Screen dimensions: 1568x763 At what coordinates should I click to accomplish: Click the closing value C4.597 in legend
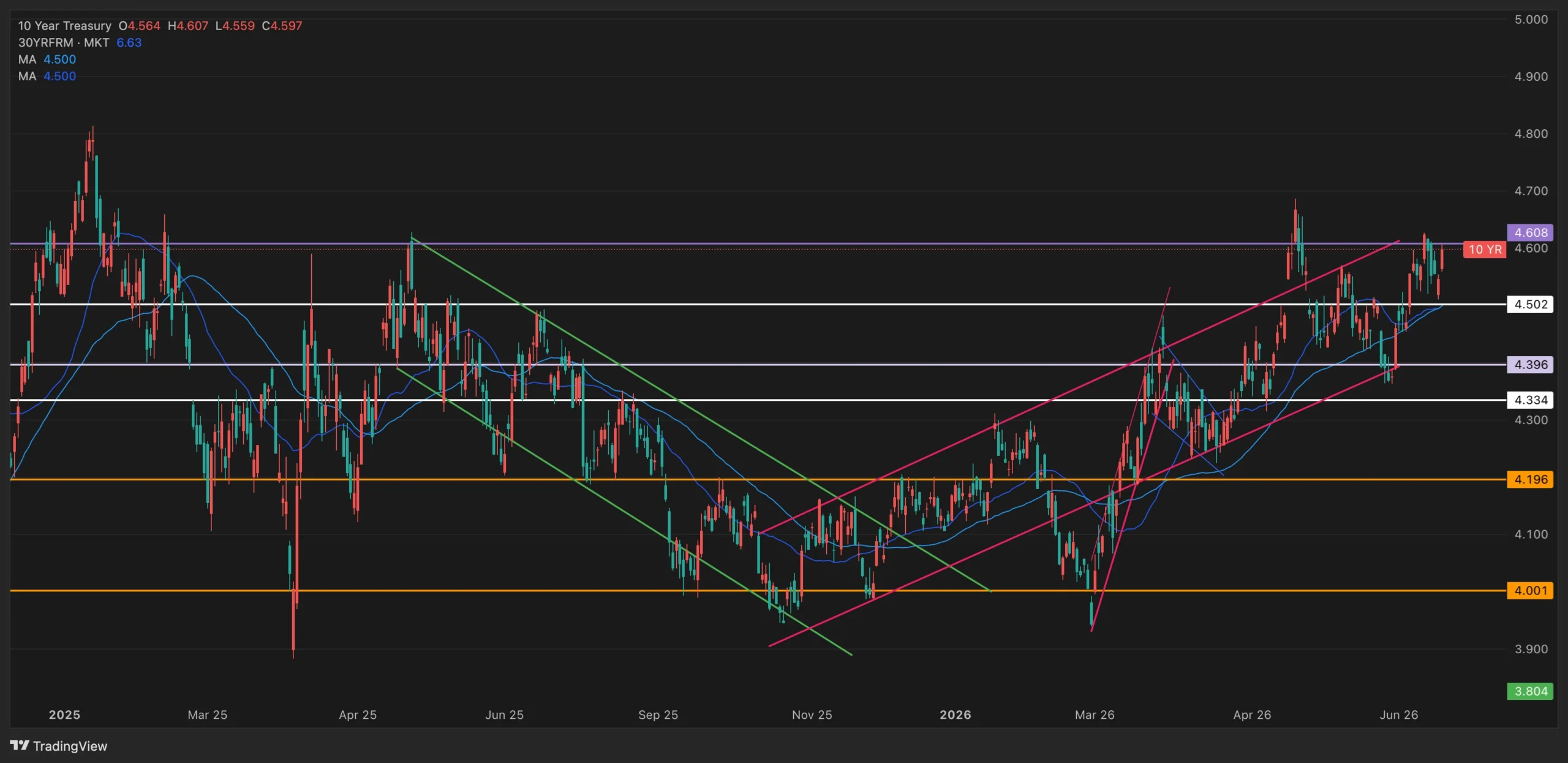(282, 26)
